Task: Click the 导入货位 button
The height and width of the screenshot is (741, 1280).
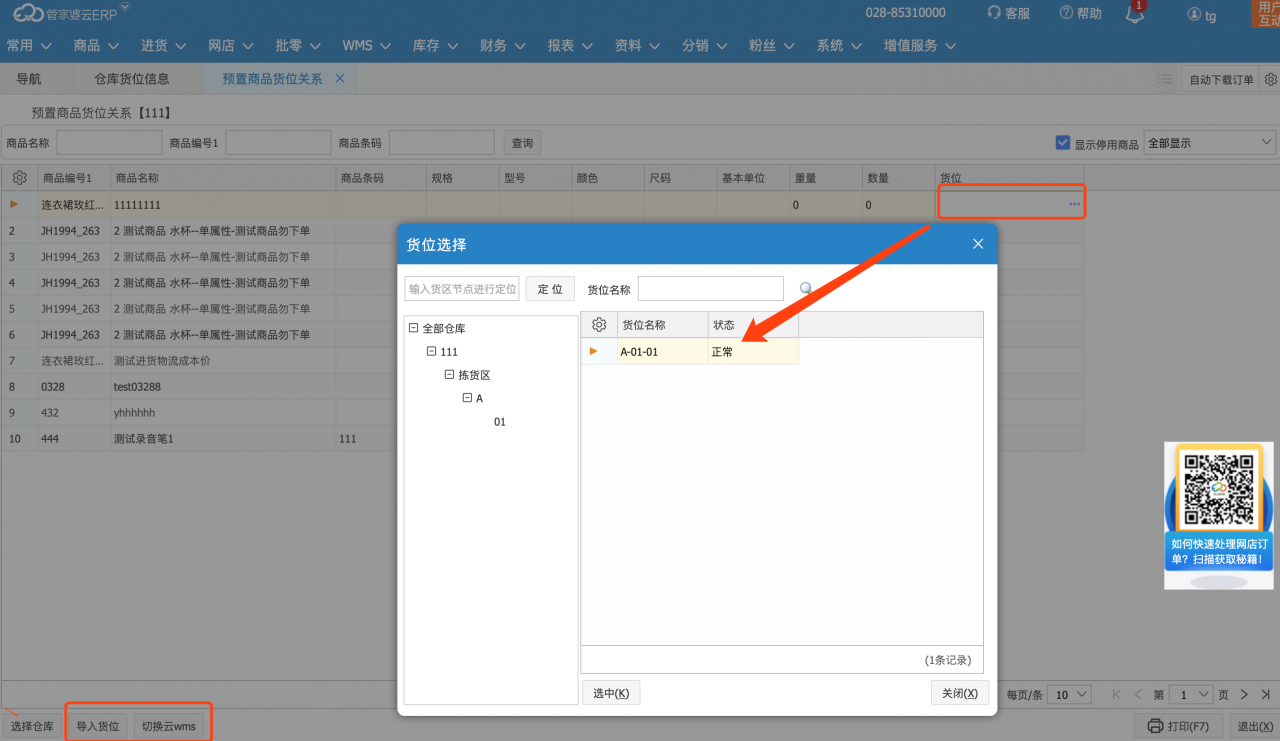Action: coord(98,726)
